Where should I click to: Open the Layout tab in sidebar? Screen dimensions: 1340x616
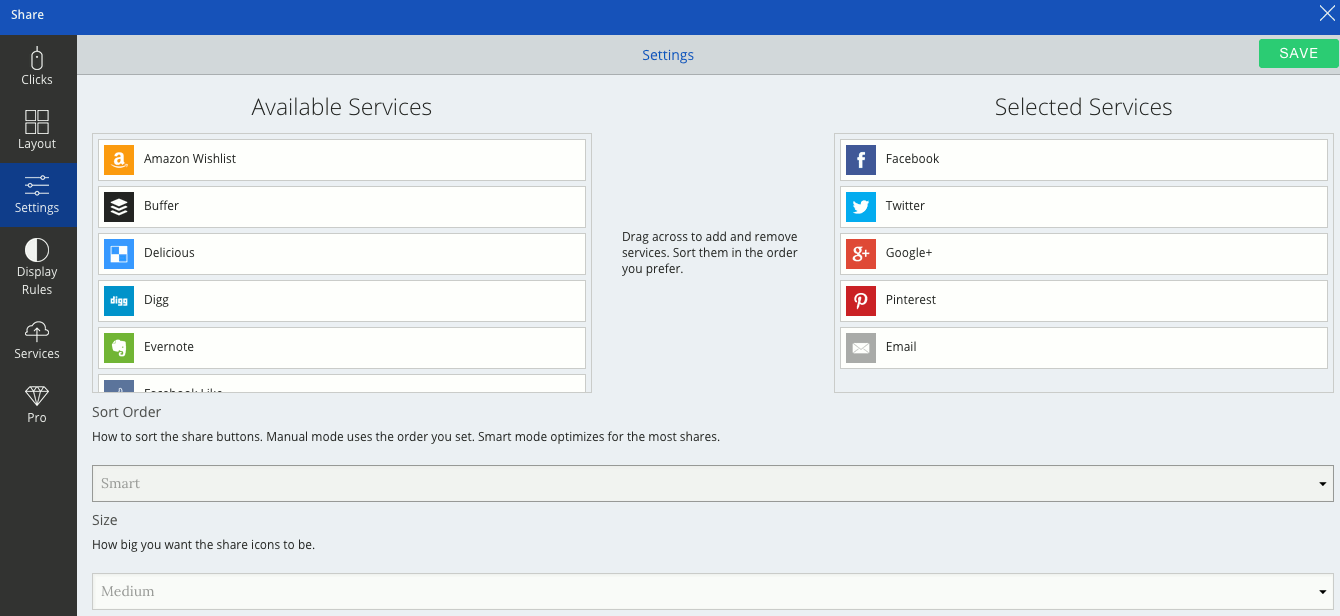tap(37, 131)
